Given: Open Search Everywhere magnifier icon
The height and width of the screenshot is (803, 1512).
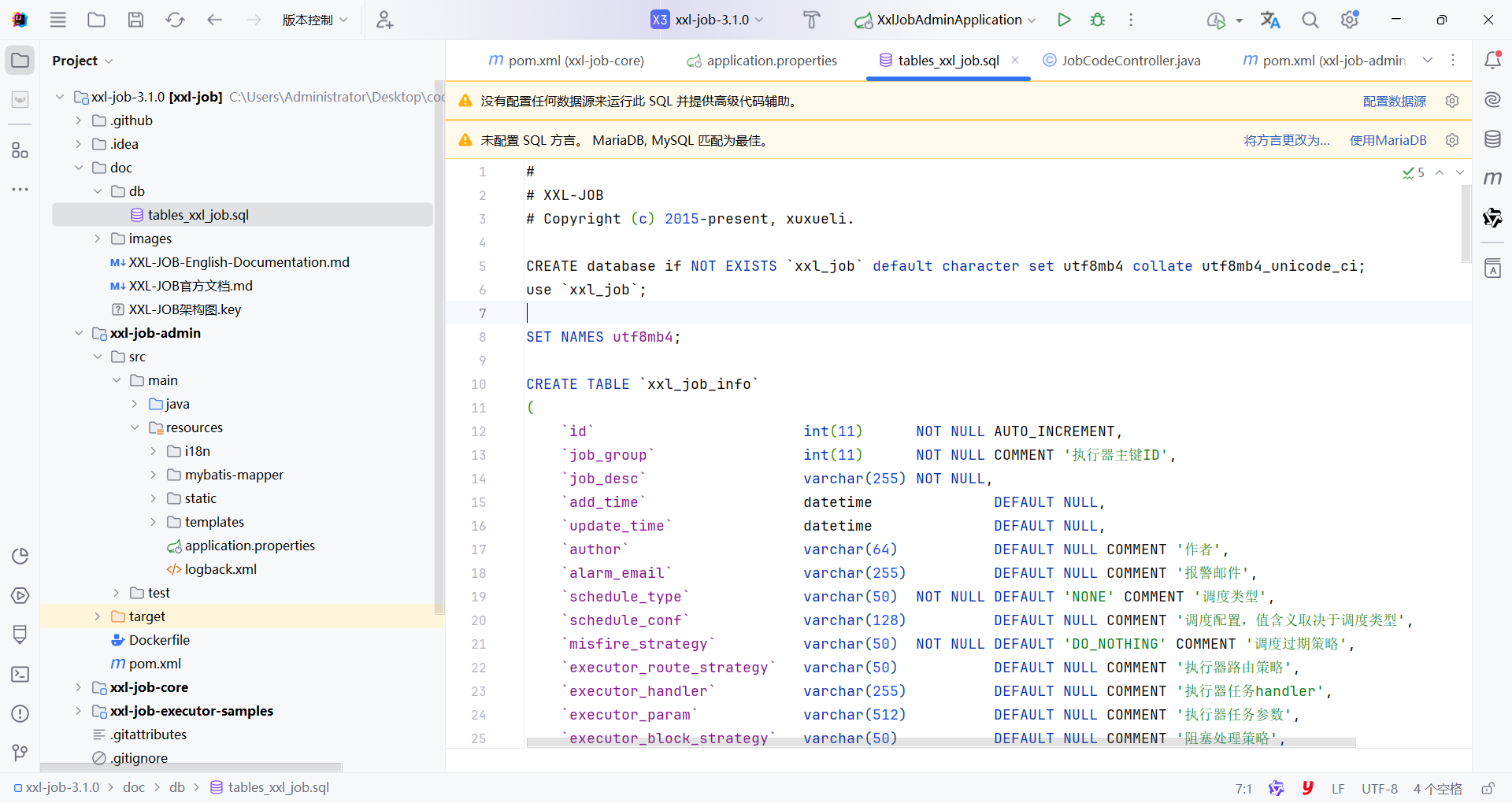Looking at the screenshot, I should point(1310,20).
